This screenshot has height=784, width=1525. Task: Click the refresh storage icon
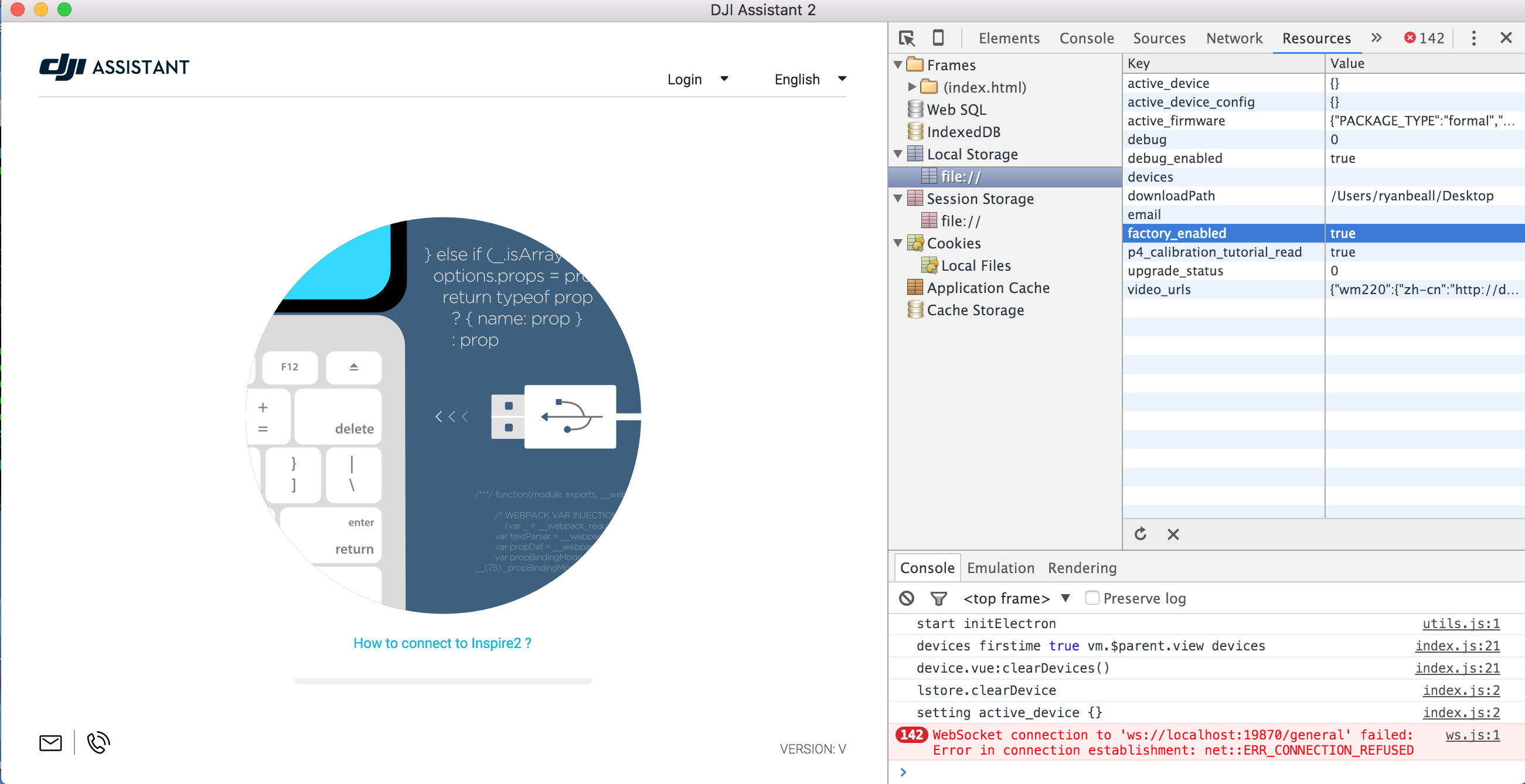[x=1140, y=534]
